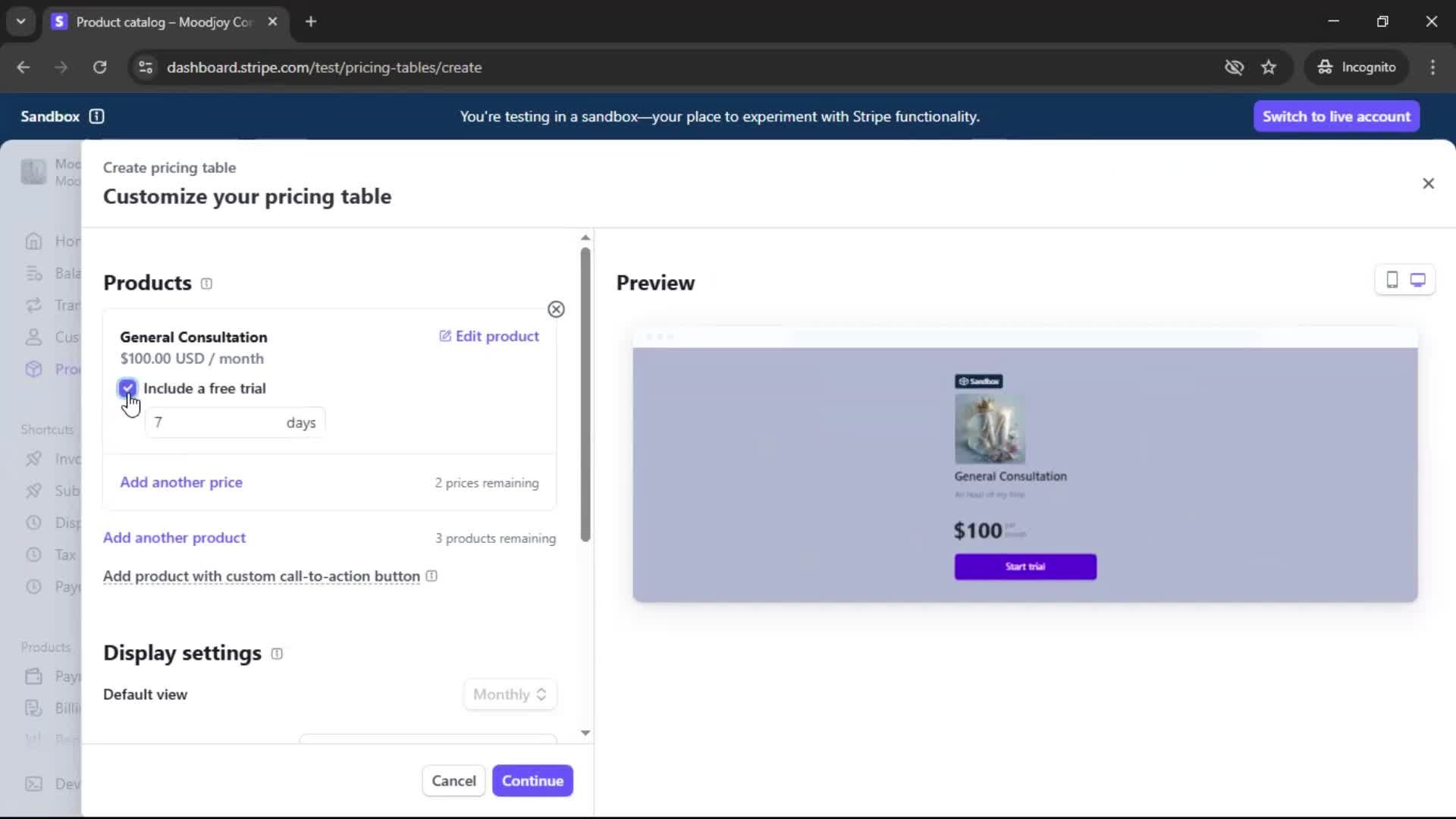Open the Chrome three-dot menu

click(1432, 67)
